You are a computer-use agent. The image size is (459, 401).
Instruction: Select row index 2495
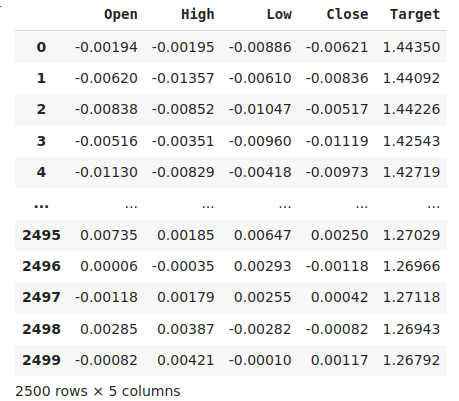pyautogui.click(x=41, y=235)
